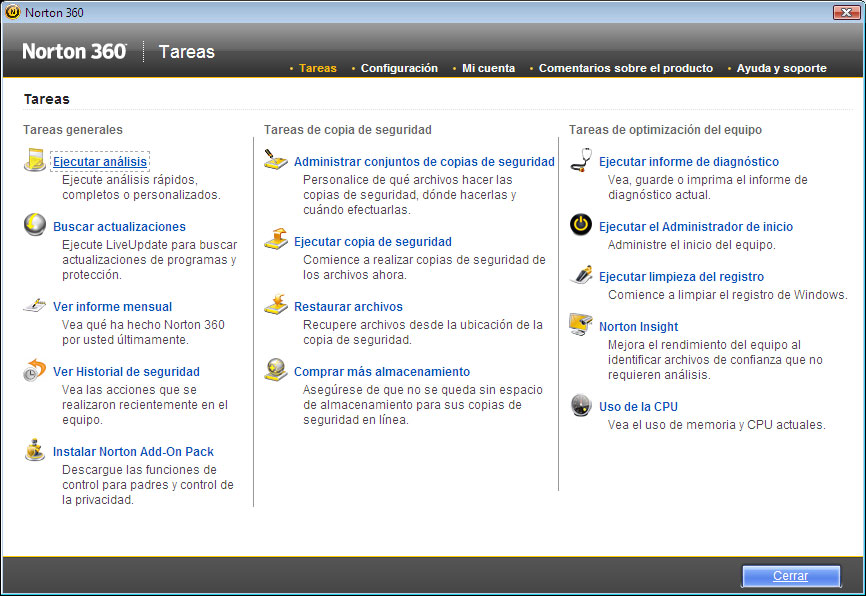Launch the Ejecutar limpieza del registro link

point(681,277)
